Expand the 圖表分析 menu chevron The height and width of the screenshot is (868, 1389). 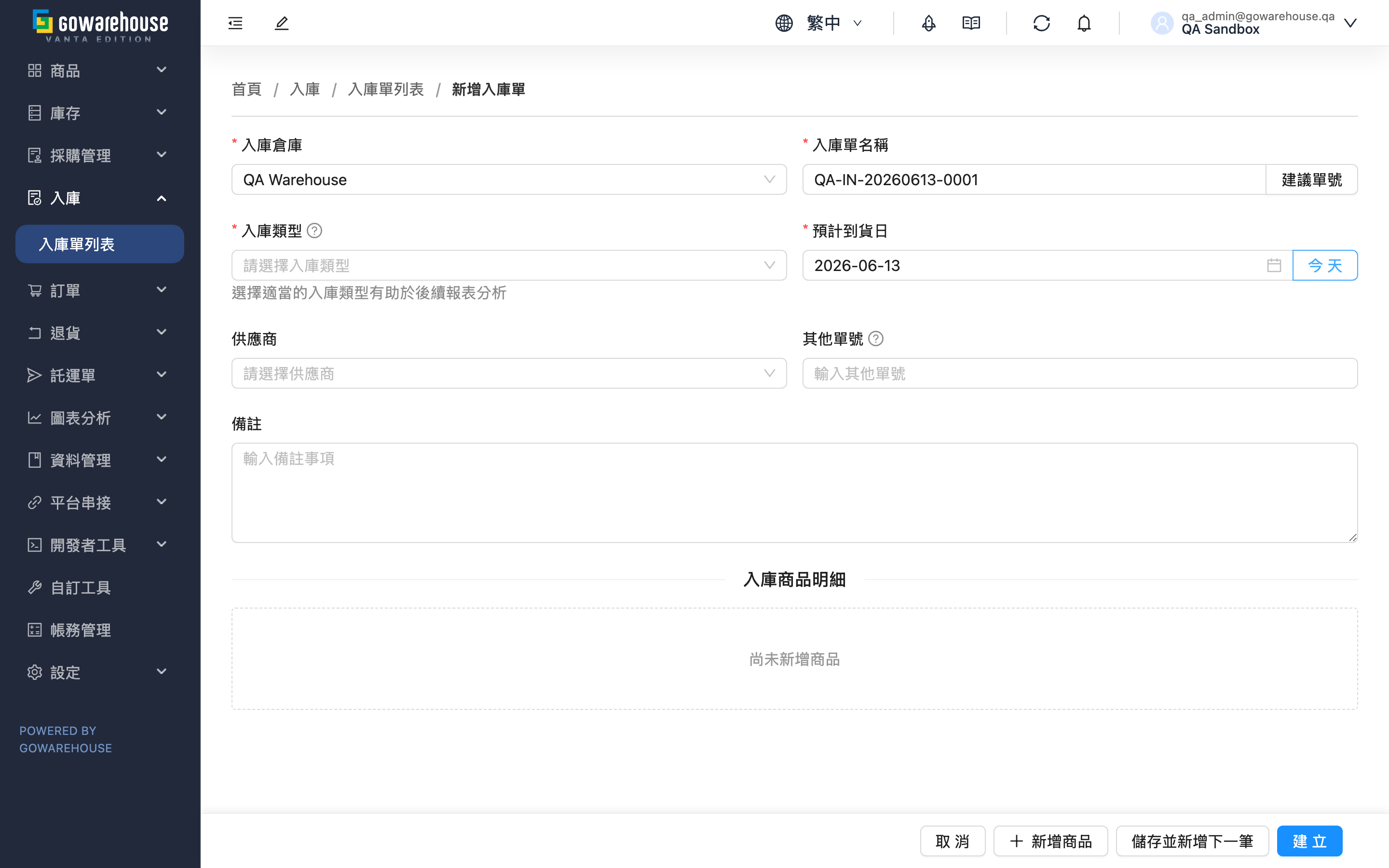pos(162,417)
